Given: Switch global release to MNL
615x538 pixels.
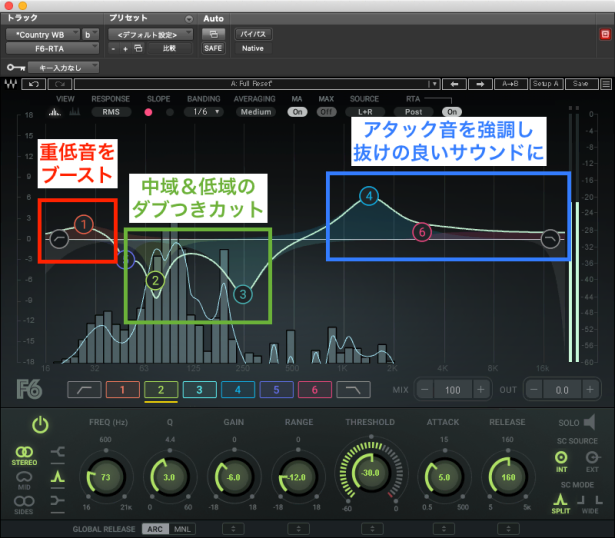Looking at the screenshot, I should click(182, 529).
